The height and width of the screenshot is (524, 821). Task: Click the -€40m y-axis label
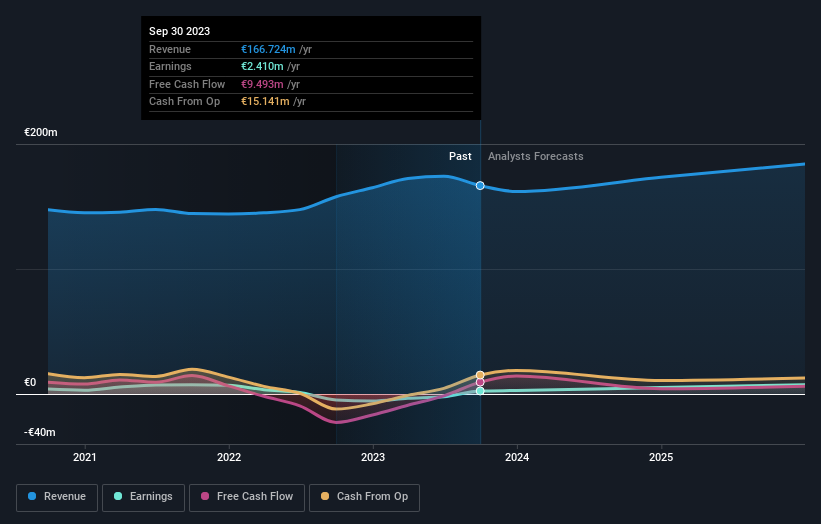pos(40,432)
